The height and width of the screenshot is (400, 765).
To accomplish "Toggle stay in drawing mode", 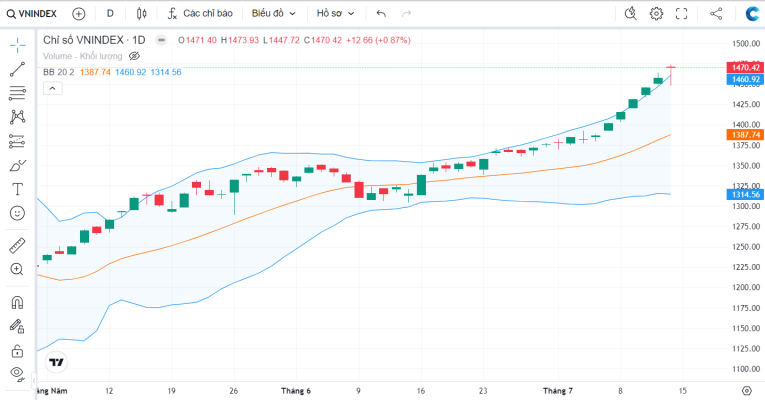I will pyautogui.click(x=18, y=326).
